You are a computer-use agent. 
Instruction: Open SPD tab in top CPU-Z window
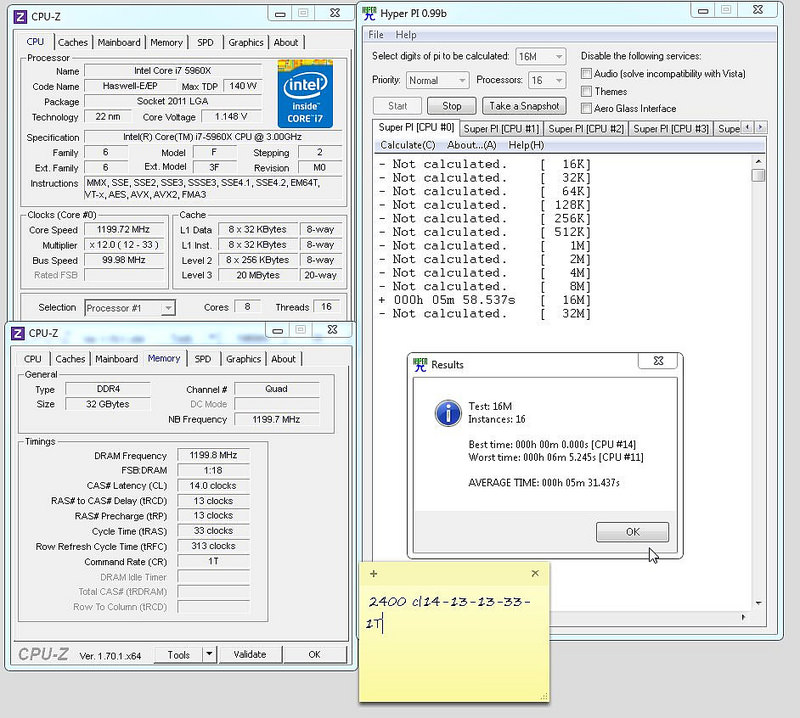pyautogui.click(x=205, y=42)
